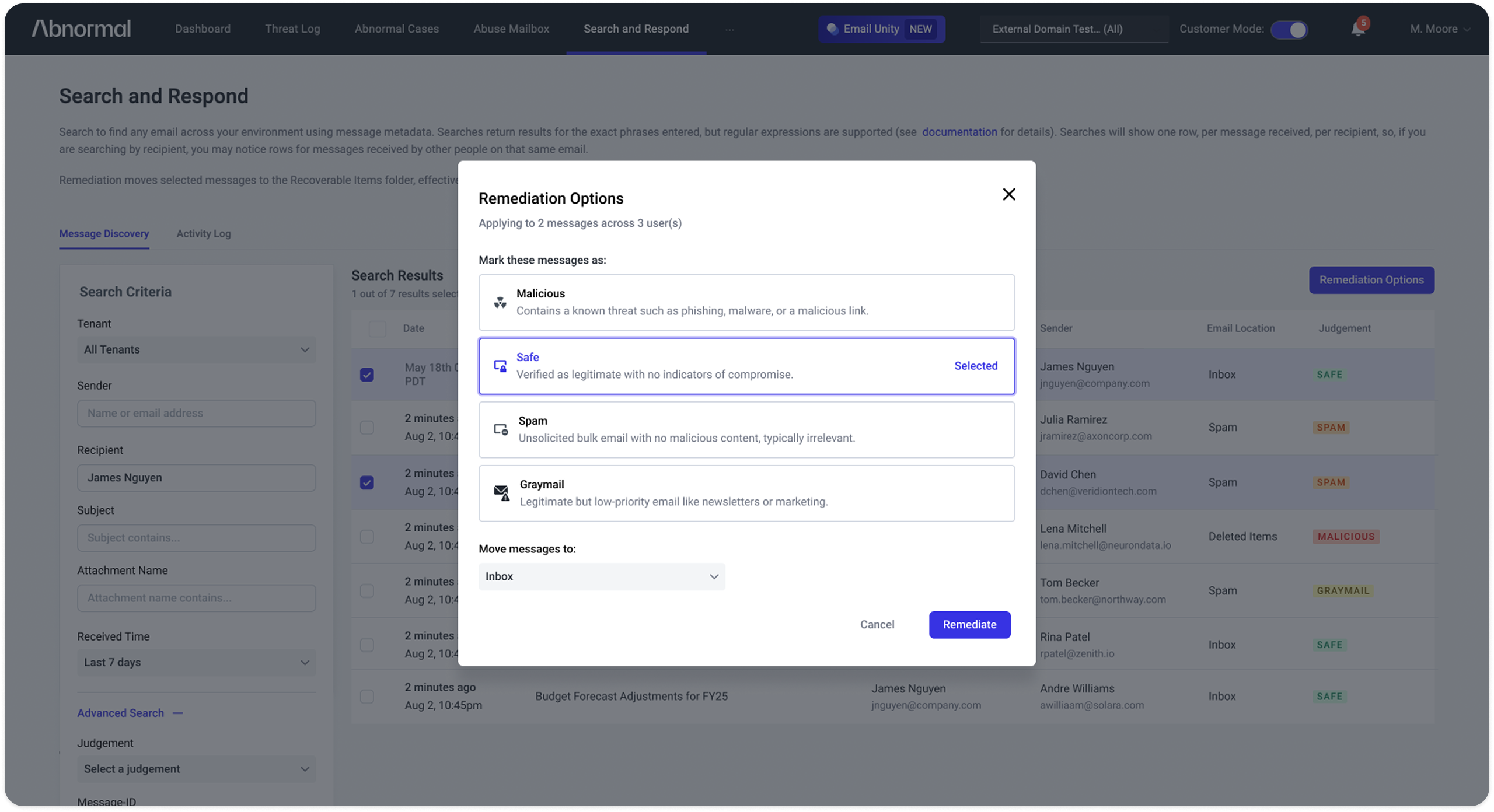Open the External Domain Test selector
The width and height of the screenshot is (1494, 812).
(1074, 29)
